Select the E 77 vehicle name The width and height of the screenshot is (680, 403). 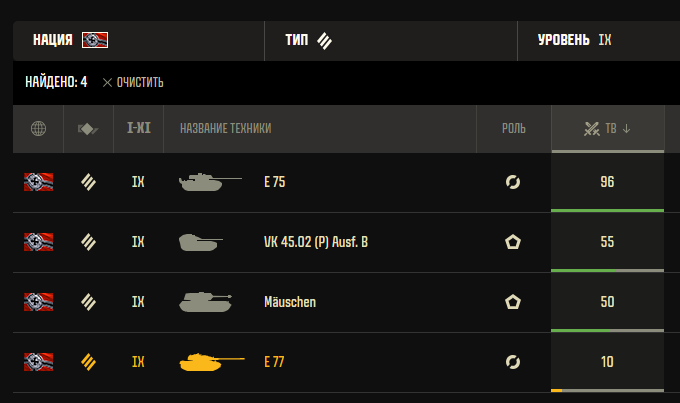click(x=274, y=362)
